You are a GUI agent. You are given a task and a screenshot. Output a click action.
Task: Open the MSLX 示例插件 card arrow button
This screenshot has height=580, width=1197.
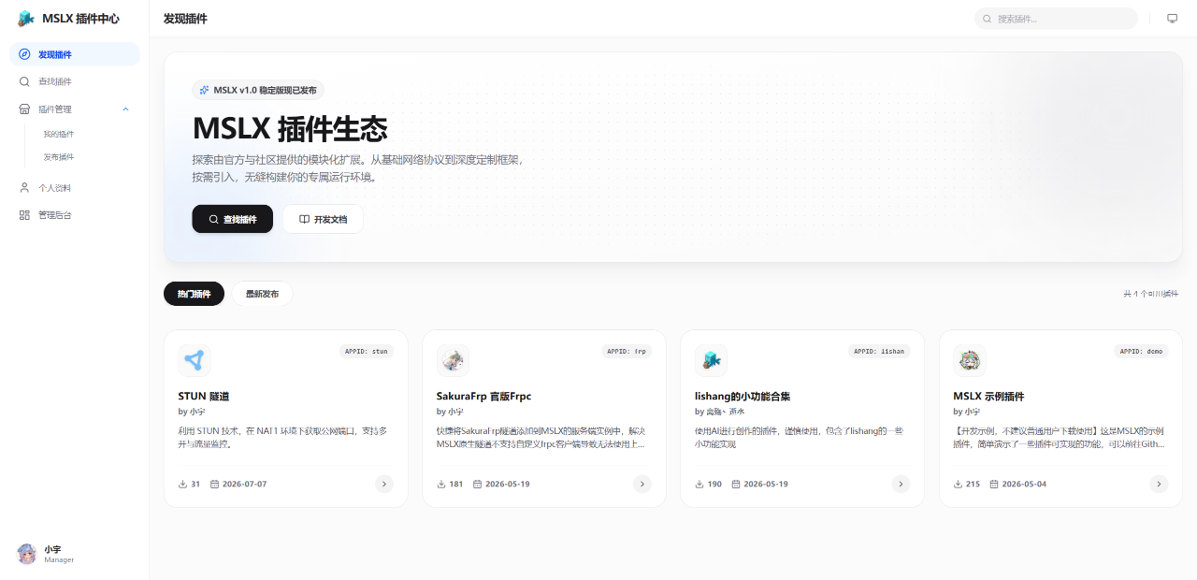[1159, 484]
